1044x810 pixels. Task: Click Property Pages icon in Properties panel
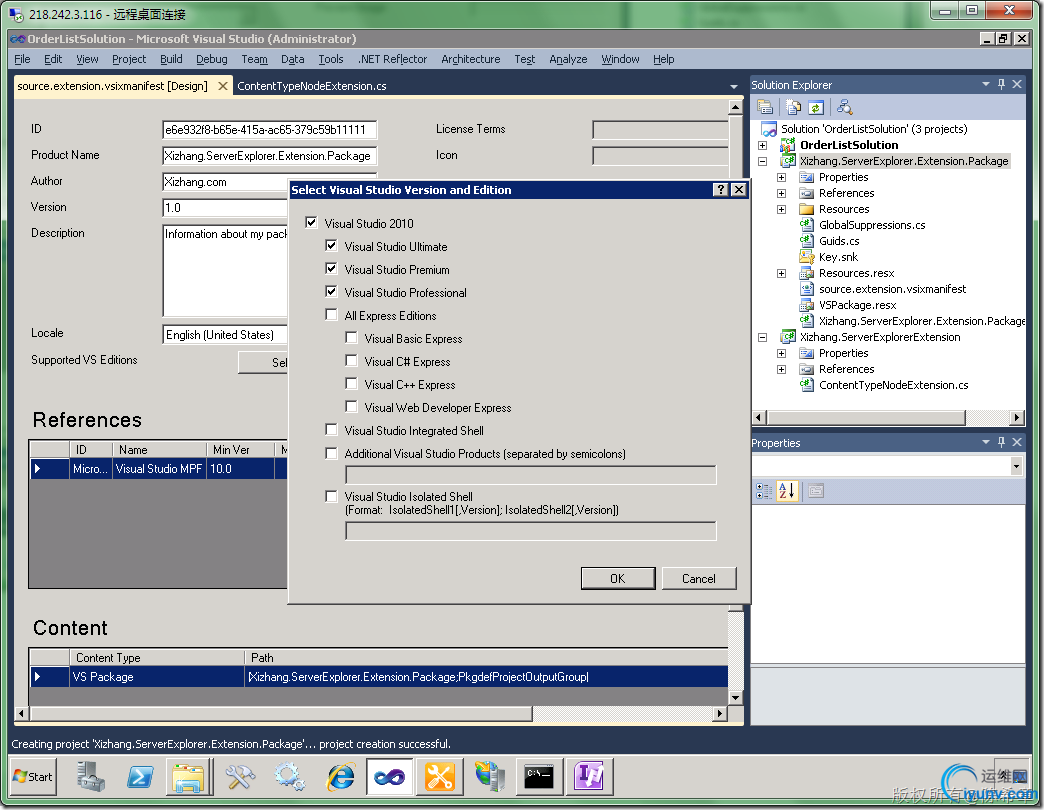(816, 491)
